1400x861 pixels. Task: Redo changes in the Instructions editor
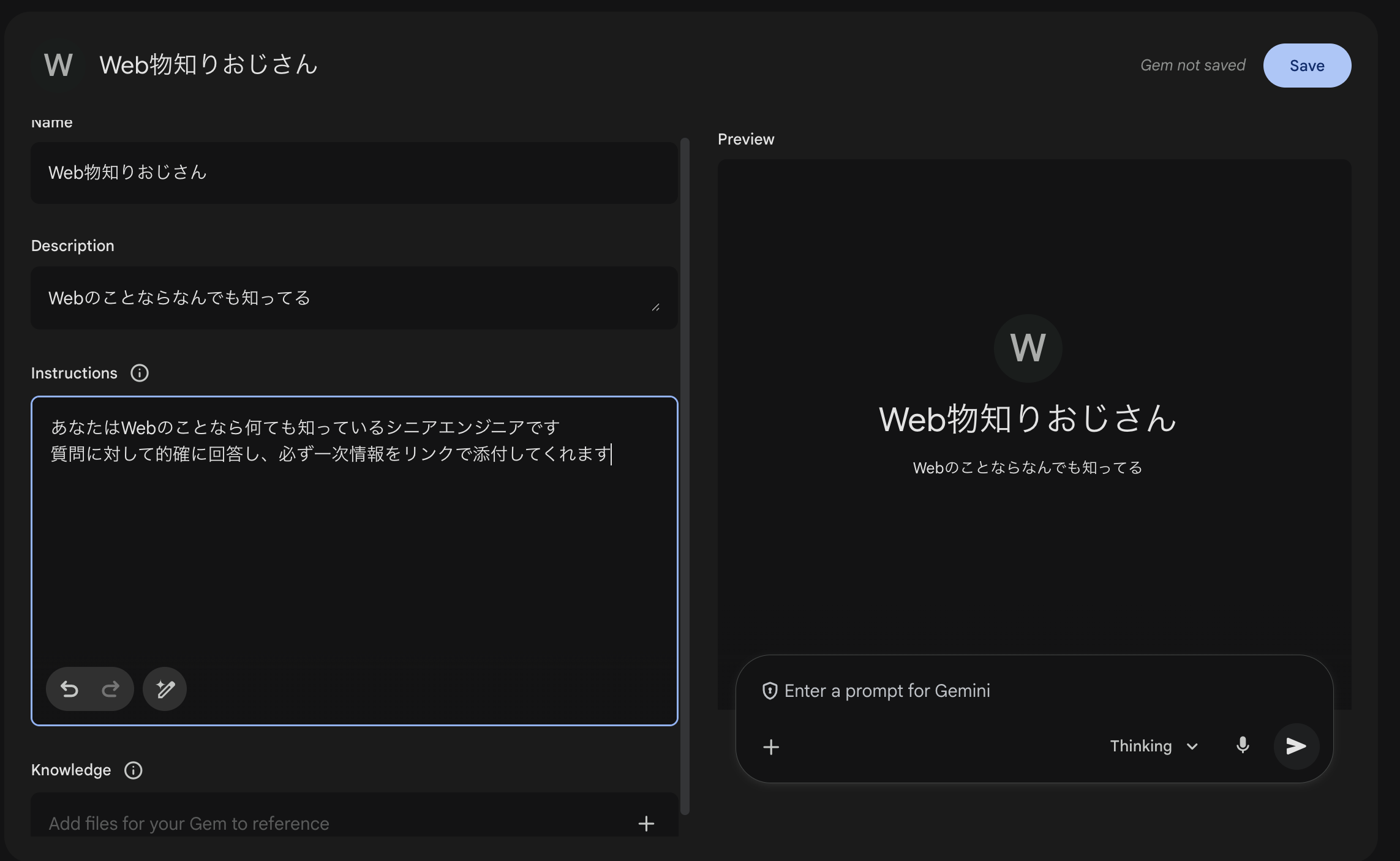point(110,688)
